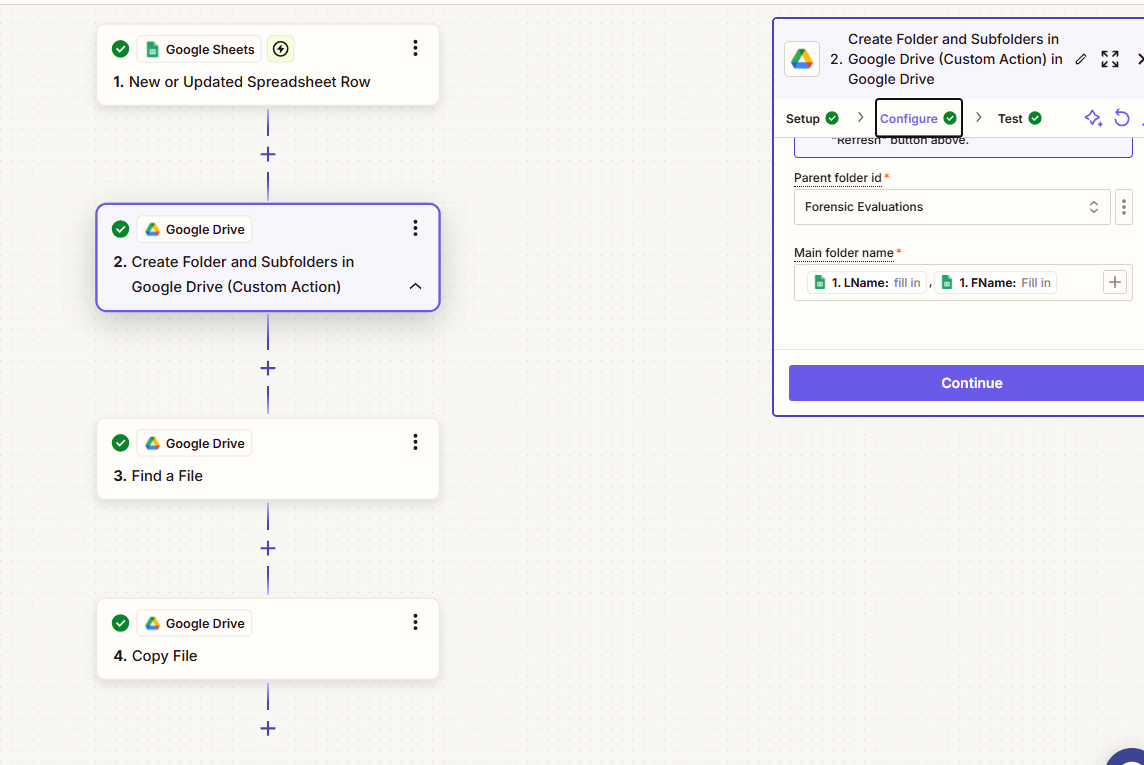The height and width of the screenshot is (765, 1144).
Task: Add a step after Copy File
Action: click(268, 729)
